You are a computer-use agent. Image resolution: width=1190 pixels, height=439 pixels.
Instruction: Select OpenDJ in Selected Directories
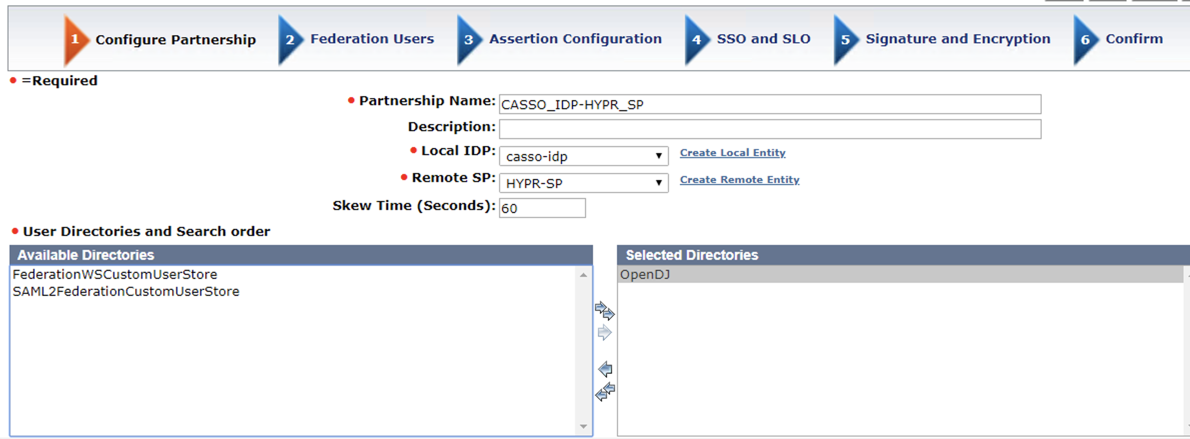(x=900, y=275)
